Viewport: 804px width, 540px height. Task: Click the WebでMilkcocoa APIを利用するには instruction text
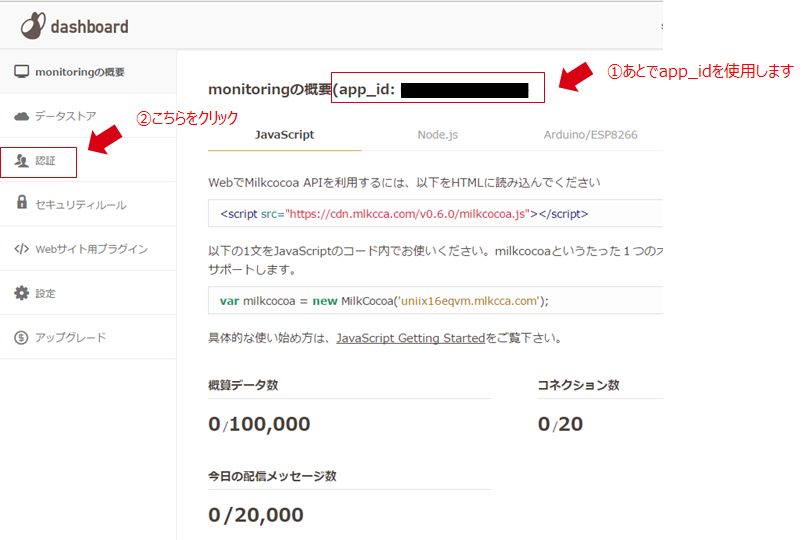point(404,183)
